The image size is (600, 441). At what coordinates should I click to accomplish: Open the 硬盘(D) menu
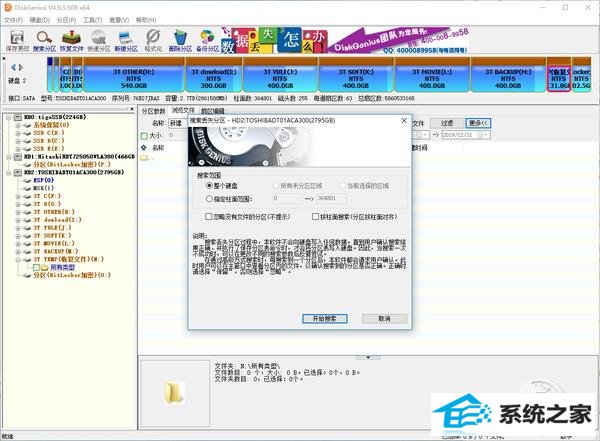[x=40, y=20]
